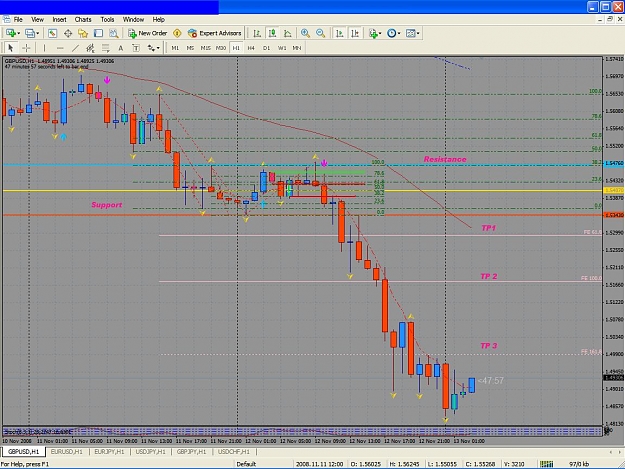Image resolution: width=625 pixels, height=469 pixels.
Task: Click the Default profile in status bar
Action: [246, 464]
